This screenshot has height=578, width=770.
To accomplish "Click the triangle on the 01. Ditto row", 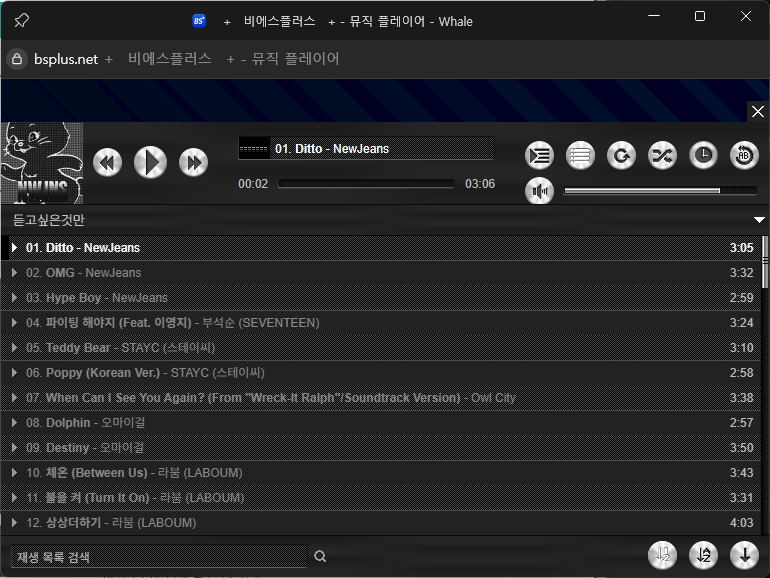I will coord(14,248).
